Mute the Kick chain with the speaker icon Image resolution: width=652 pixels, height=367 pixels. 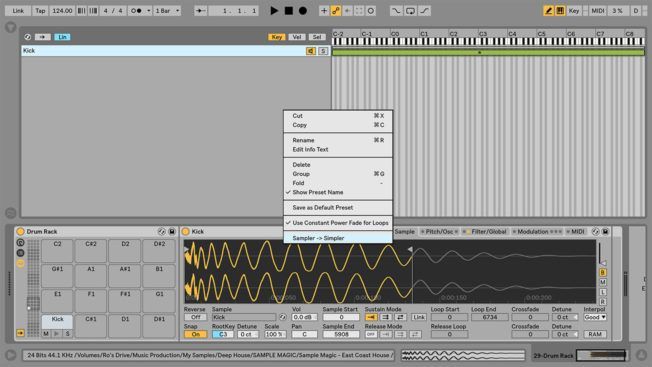tap(311, 51)
